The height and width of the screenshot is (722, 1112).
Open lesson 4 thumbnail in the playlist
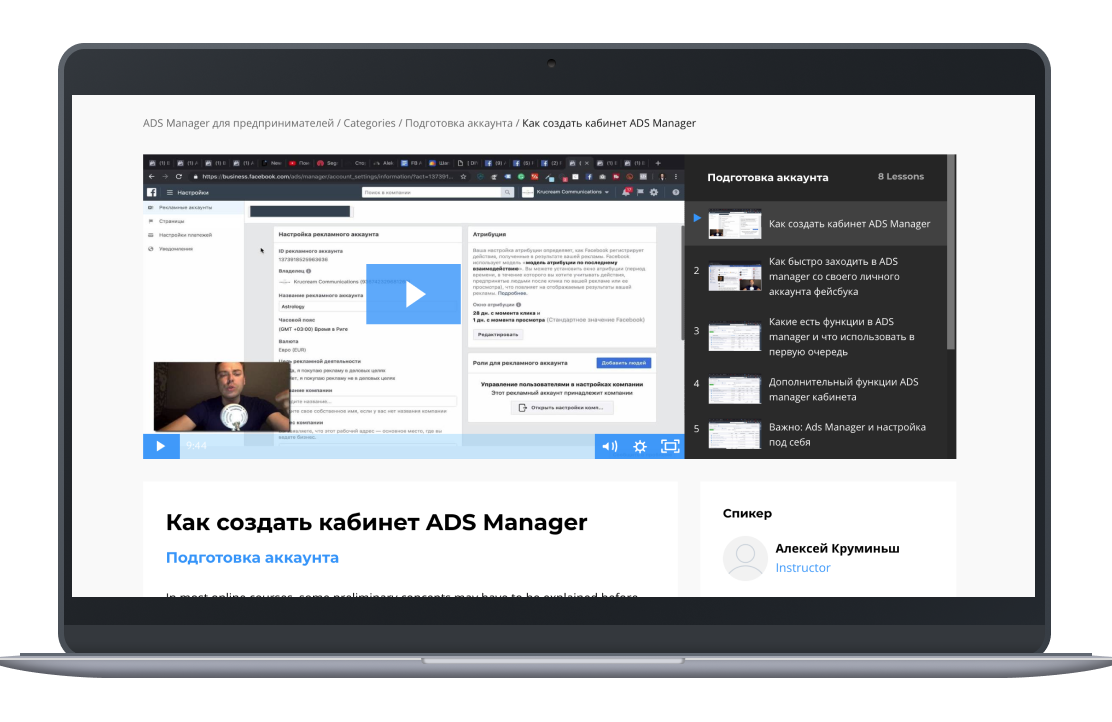point(735,389)
